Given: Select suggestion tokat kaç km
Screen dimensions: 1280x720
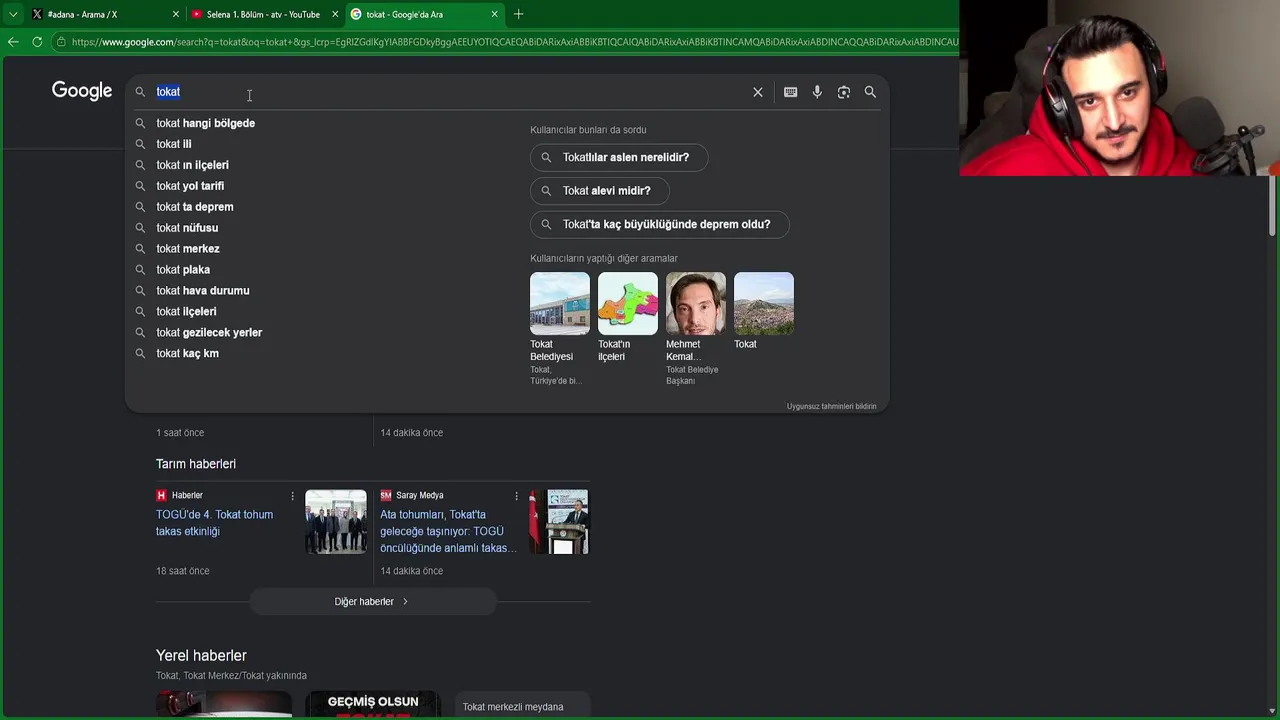Looking at the screenshot, I should tap(187, 354).
